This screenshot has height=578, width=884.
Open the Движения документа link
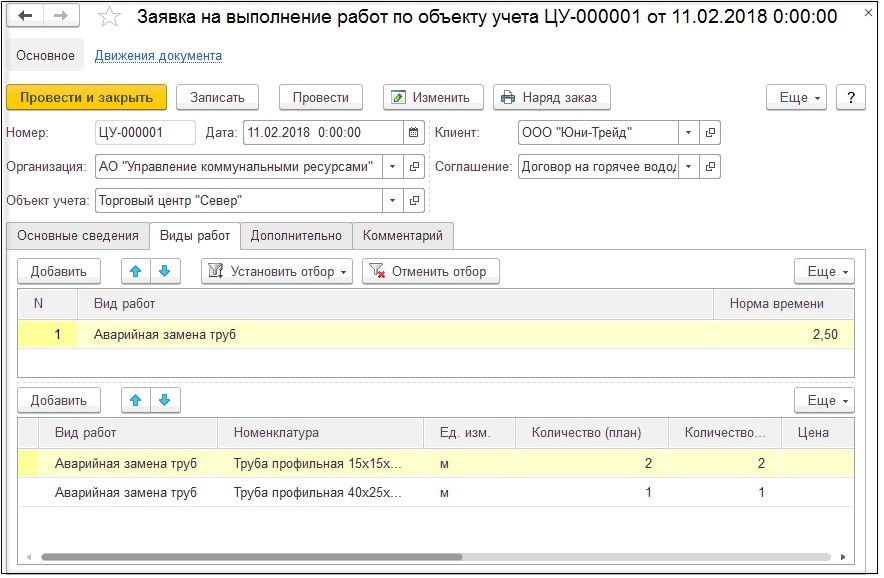point(158,56)
